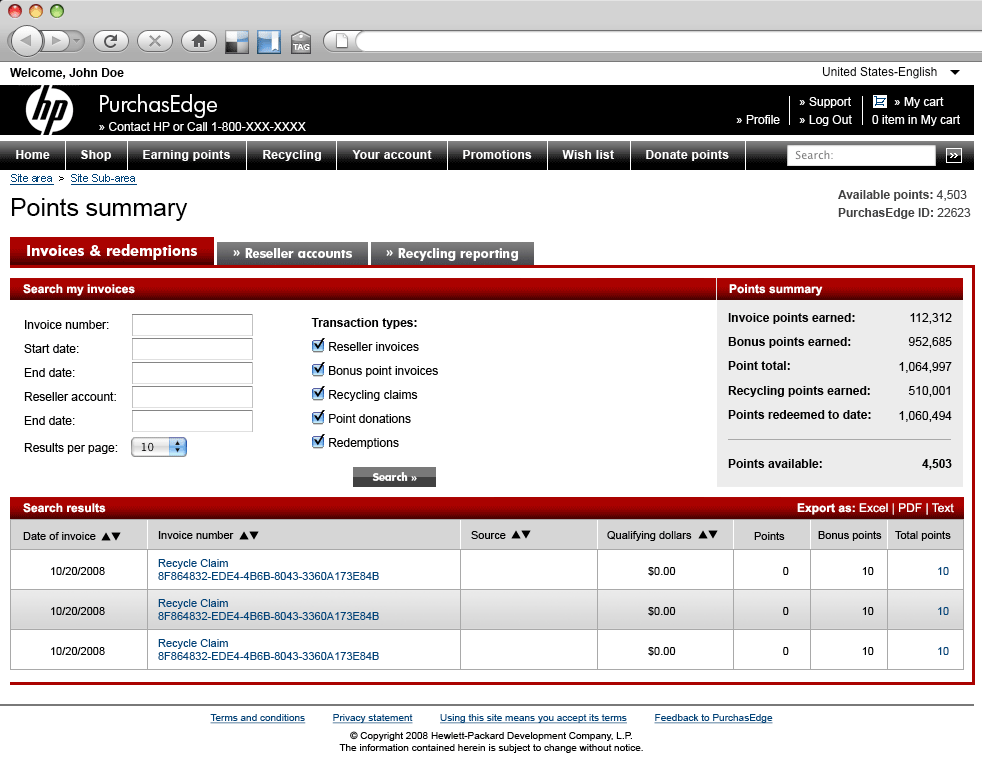Click the browser stop loading button
Viewport: 982px width, 780px height.
click(x=154, y=41)
